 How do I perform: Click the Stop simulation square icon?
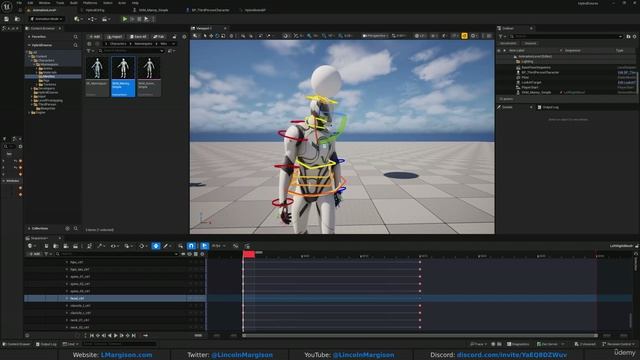pos(139,19)
